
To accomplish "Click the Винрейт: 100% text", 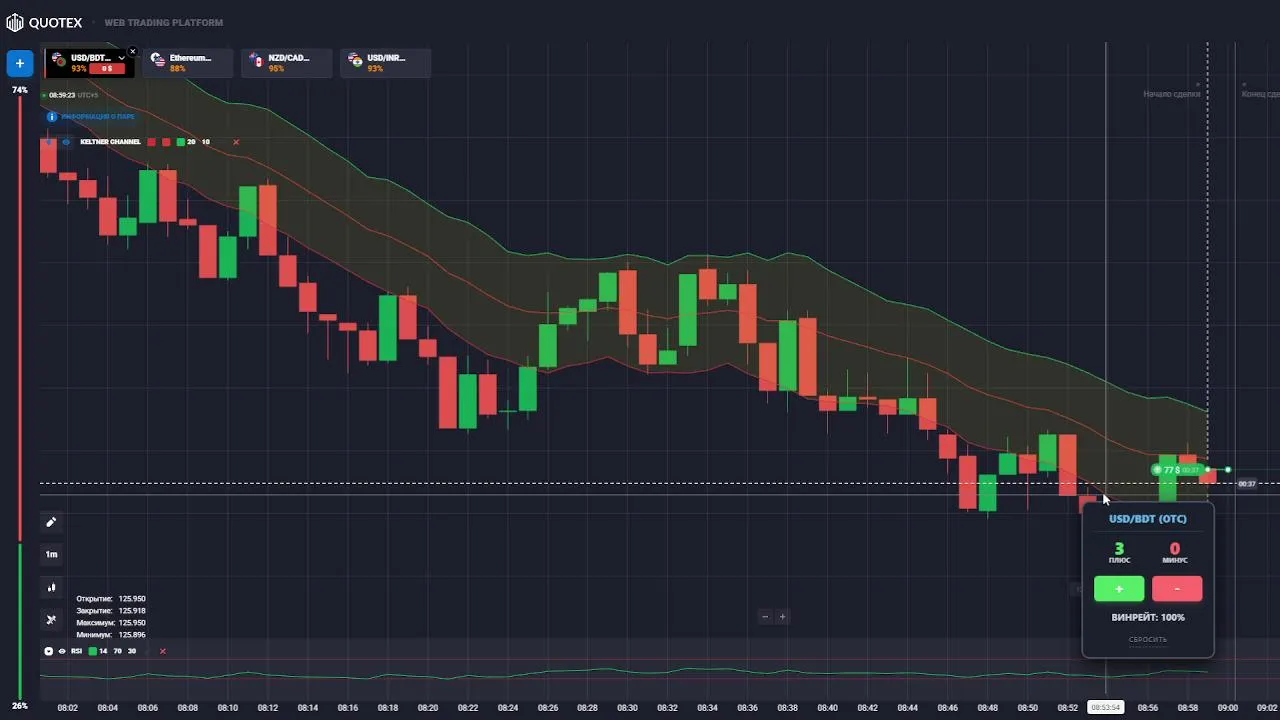I will pos(1148,617).
